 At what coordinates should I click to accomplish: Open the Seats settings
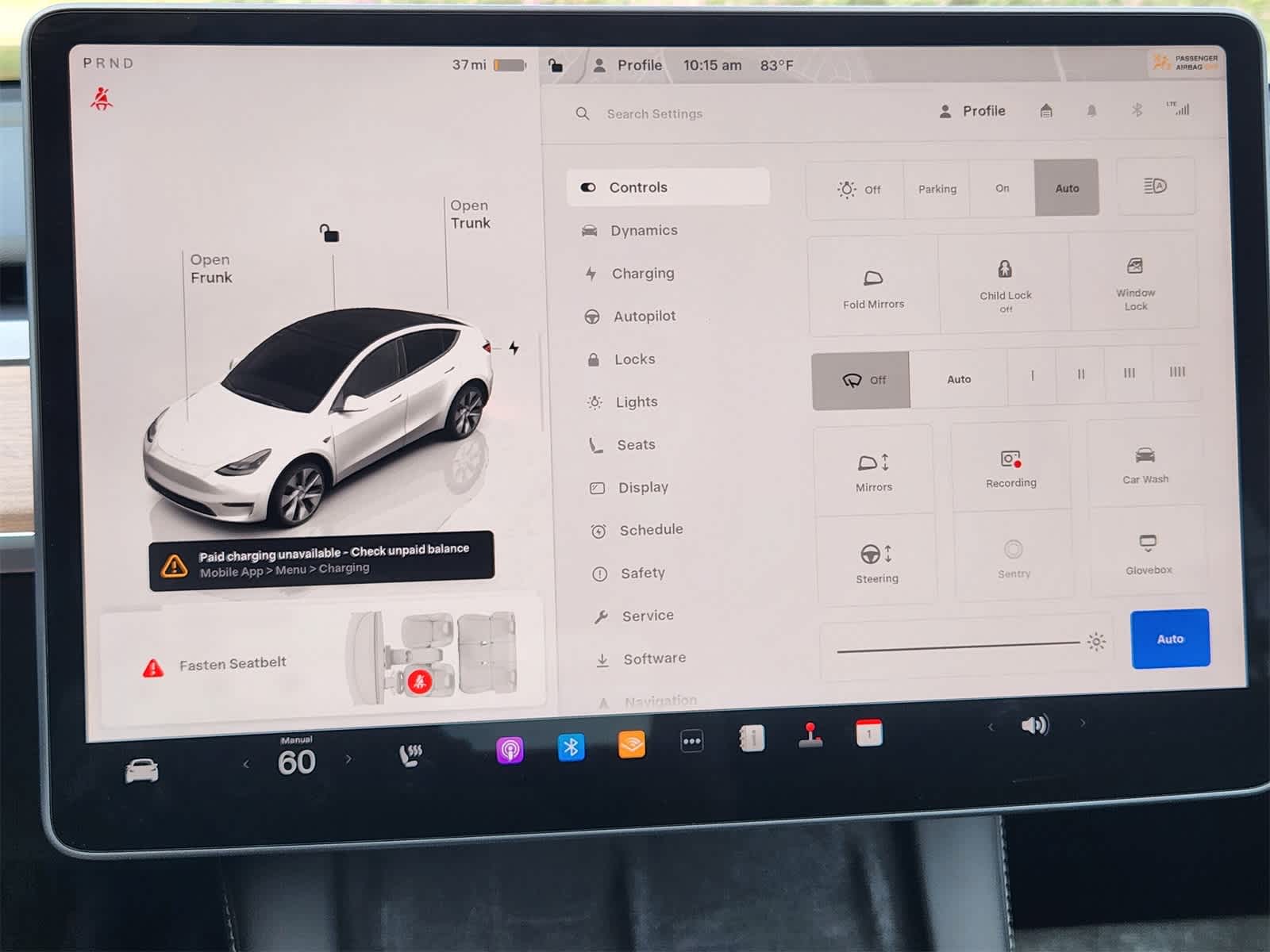[x=622, y=445]
